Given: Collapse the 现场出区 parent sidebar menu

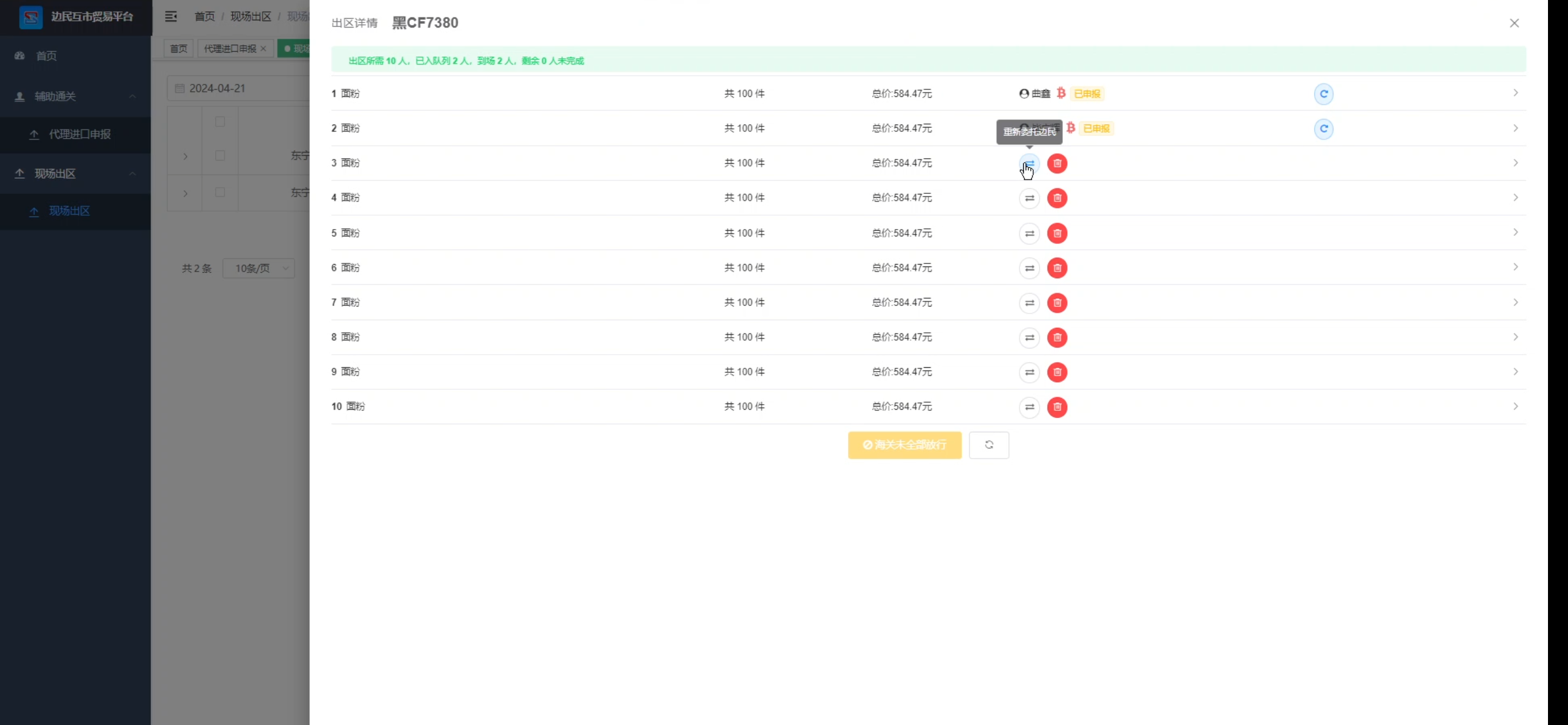Looking at the screenshot, I should click(75, 173).
